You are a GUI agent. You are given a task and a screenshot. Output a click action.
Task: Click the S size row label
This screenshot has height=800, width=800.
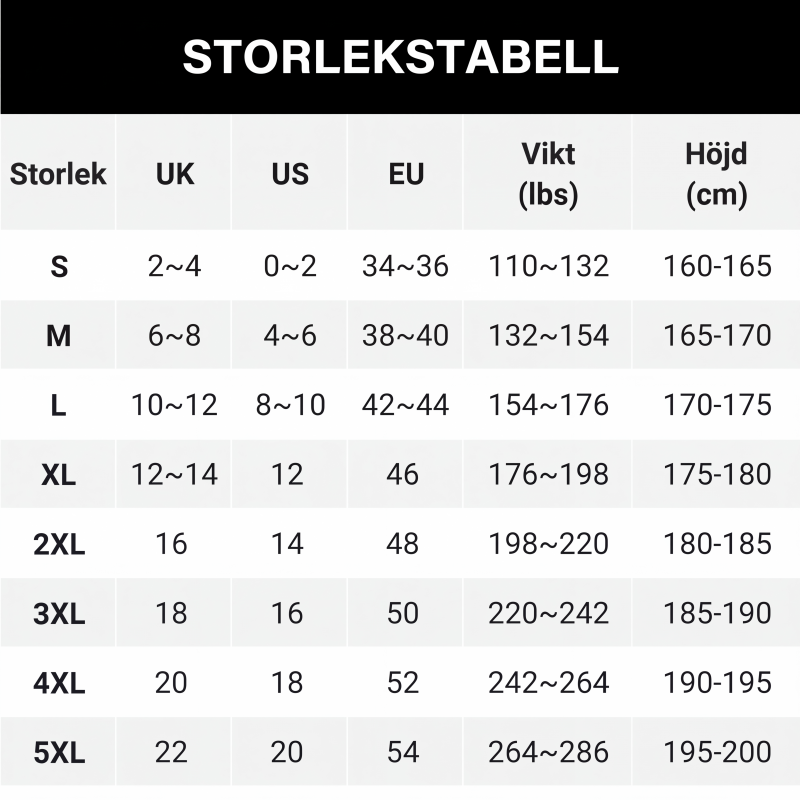point(59,266)
